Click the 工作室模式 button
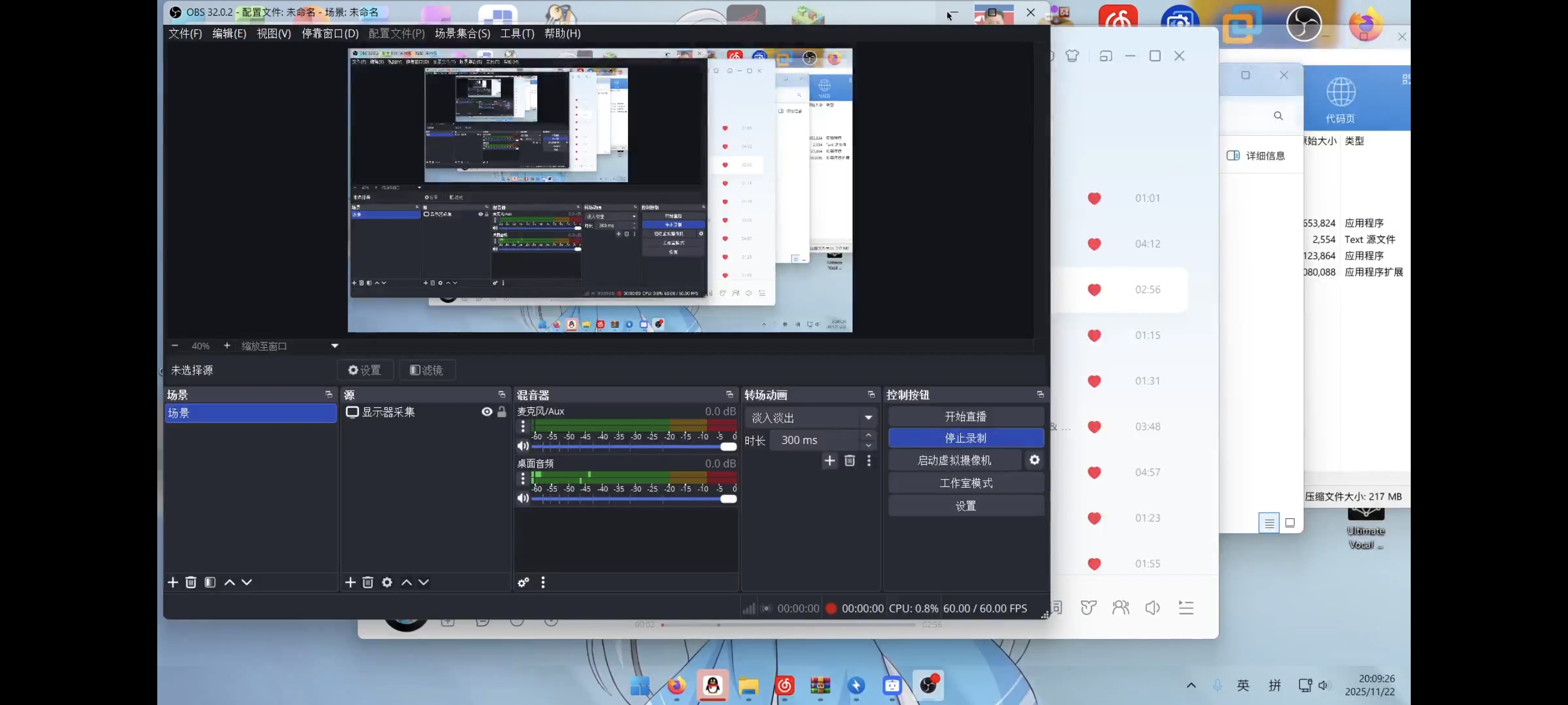This screenshot has height=705, width=1568. coord(966,483)
